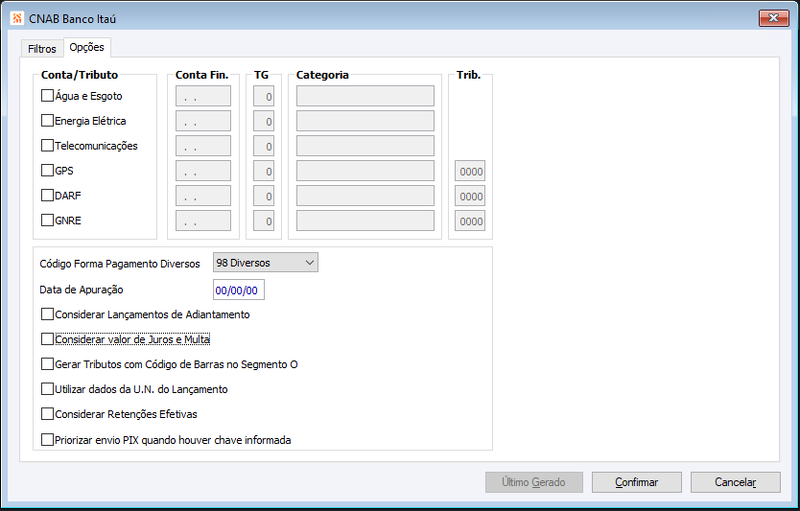
Task: Click Trib. code field in DARF row
Action: [470, 196]
